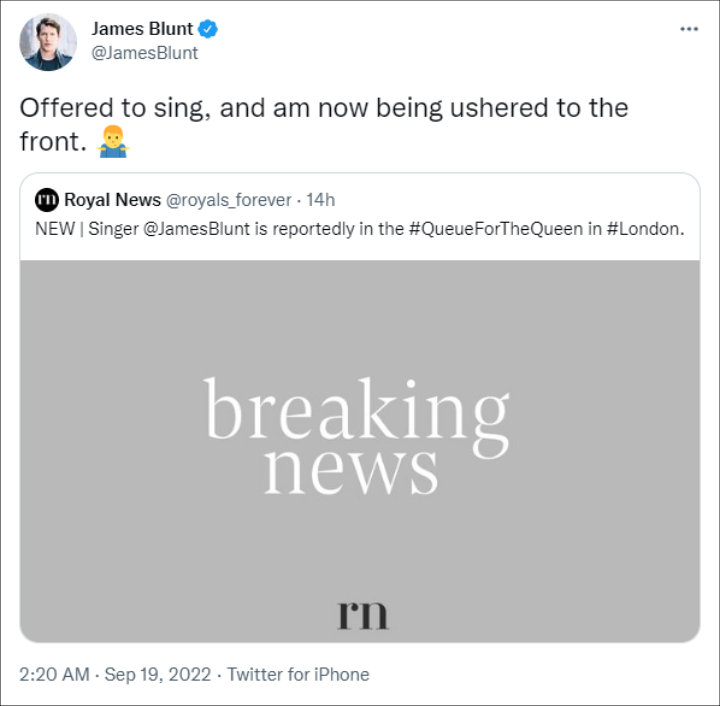Click the @royals_forever handle
The width and height of the screenshot is (720, 706).
[228, 200]
